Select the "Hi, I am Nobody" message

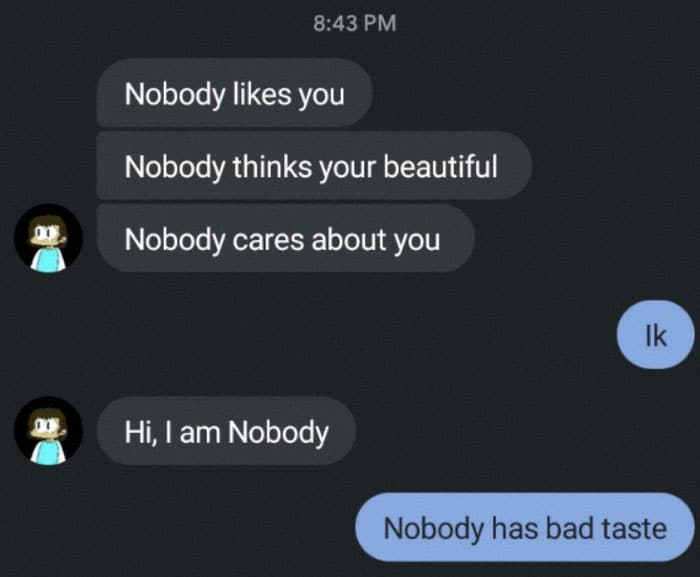pos(226,431)
